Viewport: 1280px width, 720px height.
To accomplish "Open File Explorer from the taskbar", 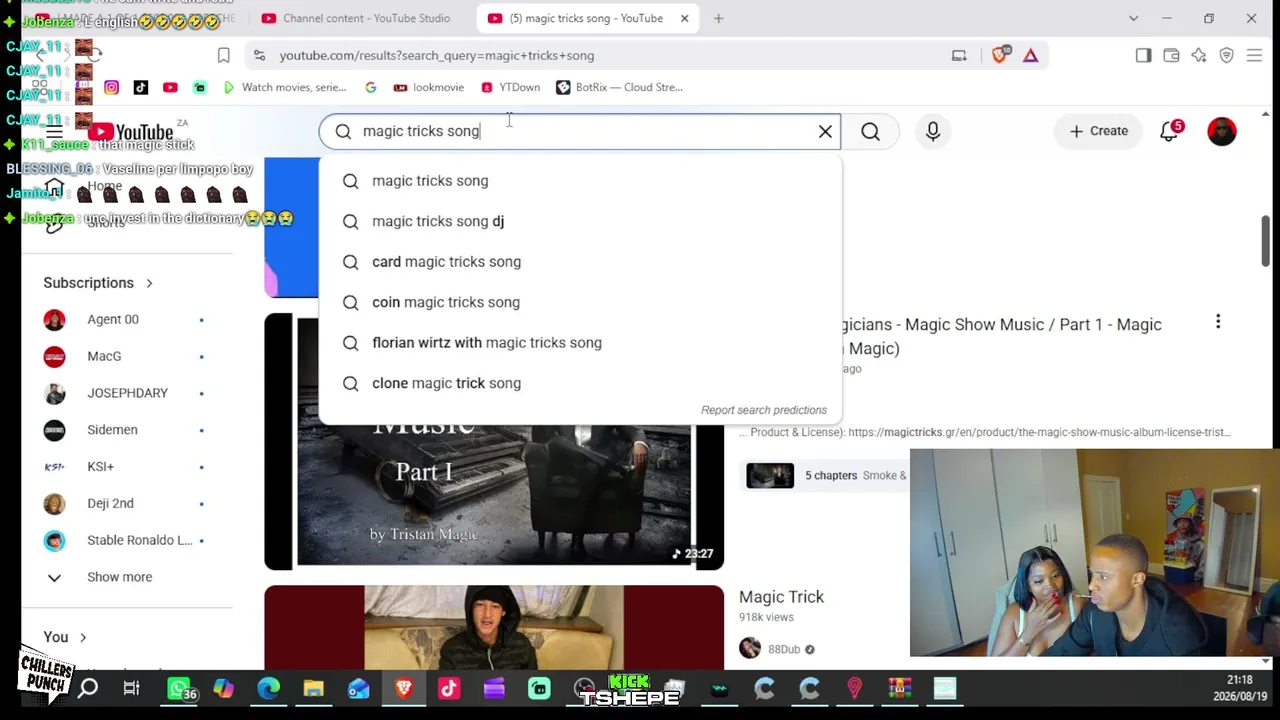I will (x=313, y=688).
